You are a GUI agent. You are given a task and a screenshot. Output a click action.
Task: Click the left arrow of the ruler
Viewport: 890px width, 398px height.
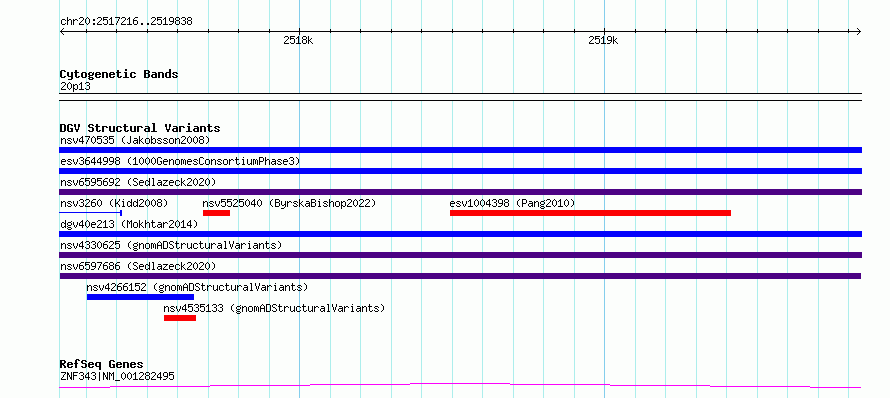click(62, 32)
